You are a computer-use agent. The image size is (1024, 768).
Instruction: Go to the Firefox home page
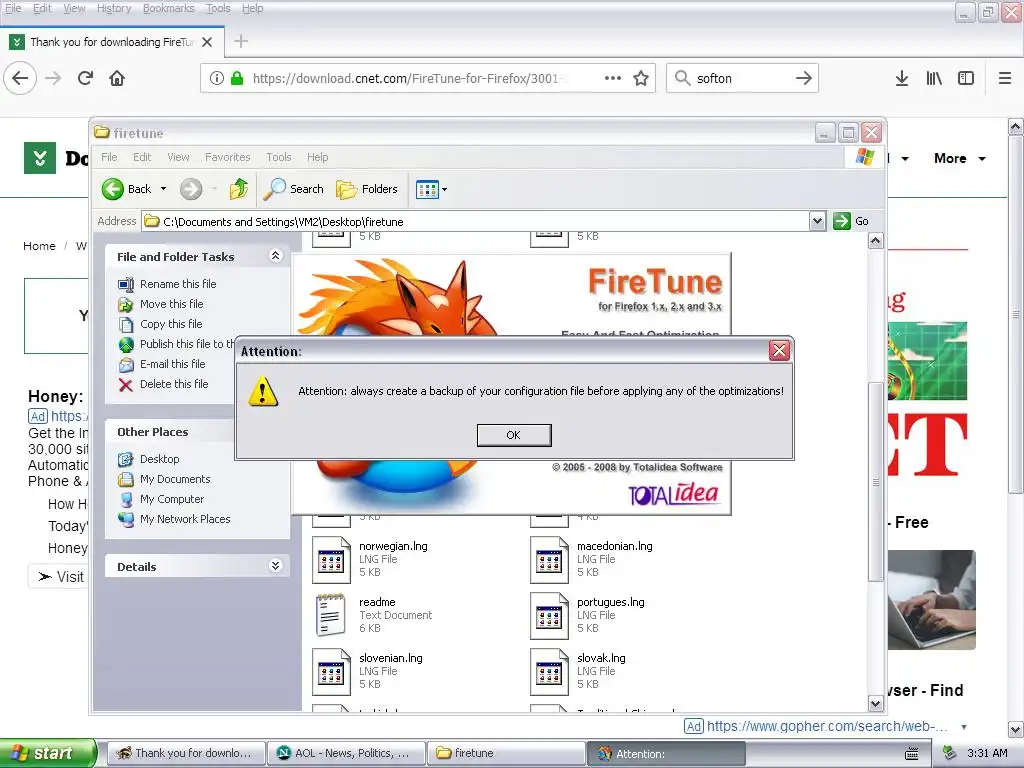(117, 78)
